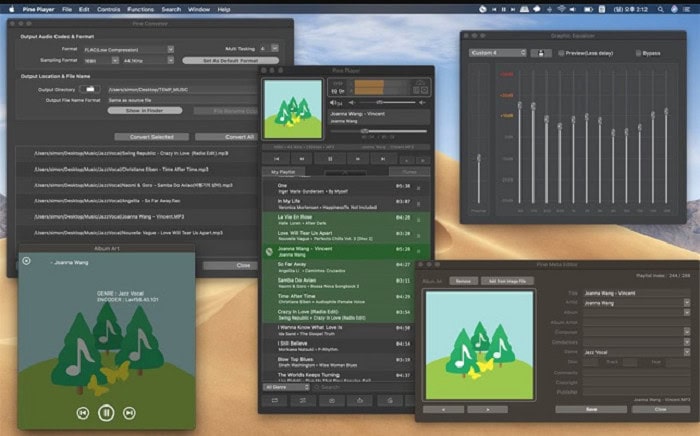Click Close button in Pine Meta Editor
The height and width of the screenshot is (436, 700).
tap(661, 409)
